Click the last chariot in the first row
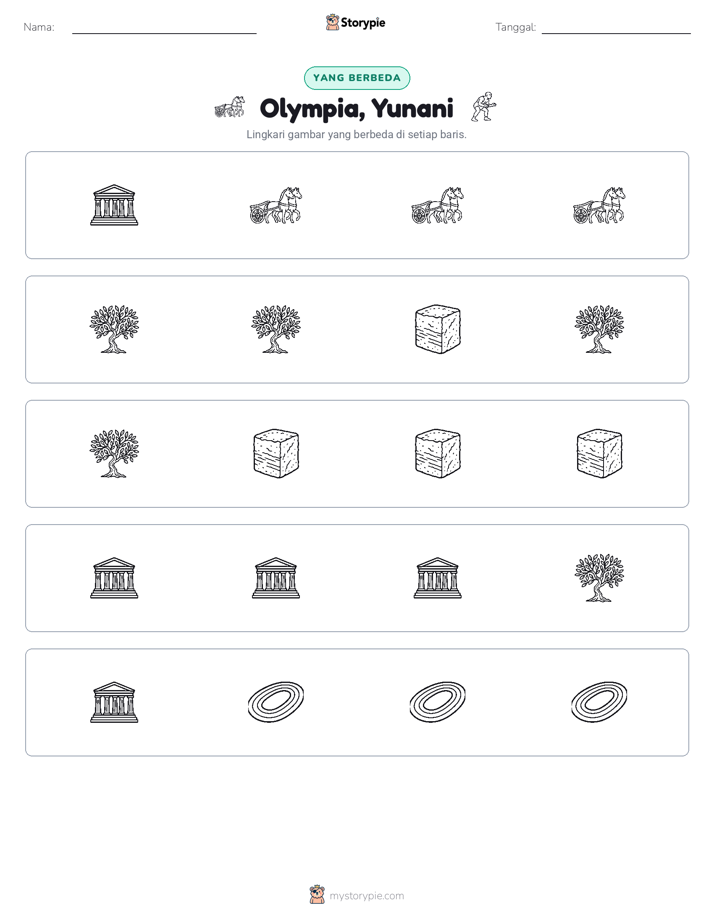 tap(599, 205)
